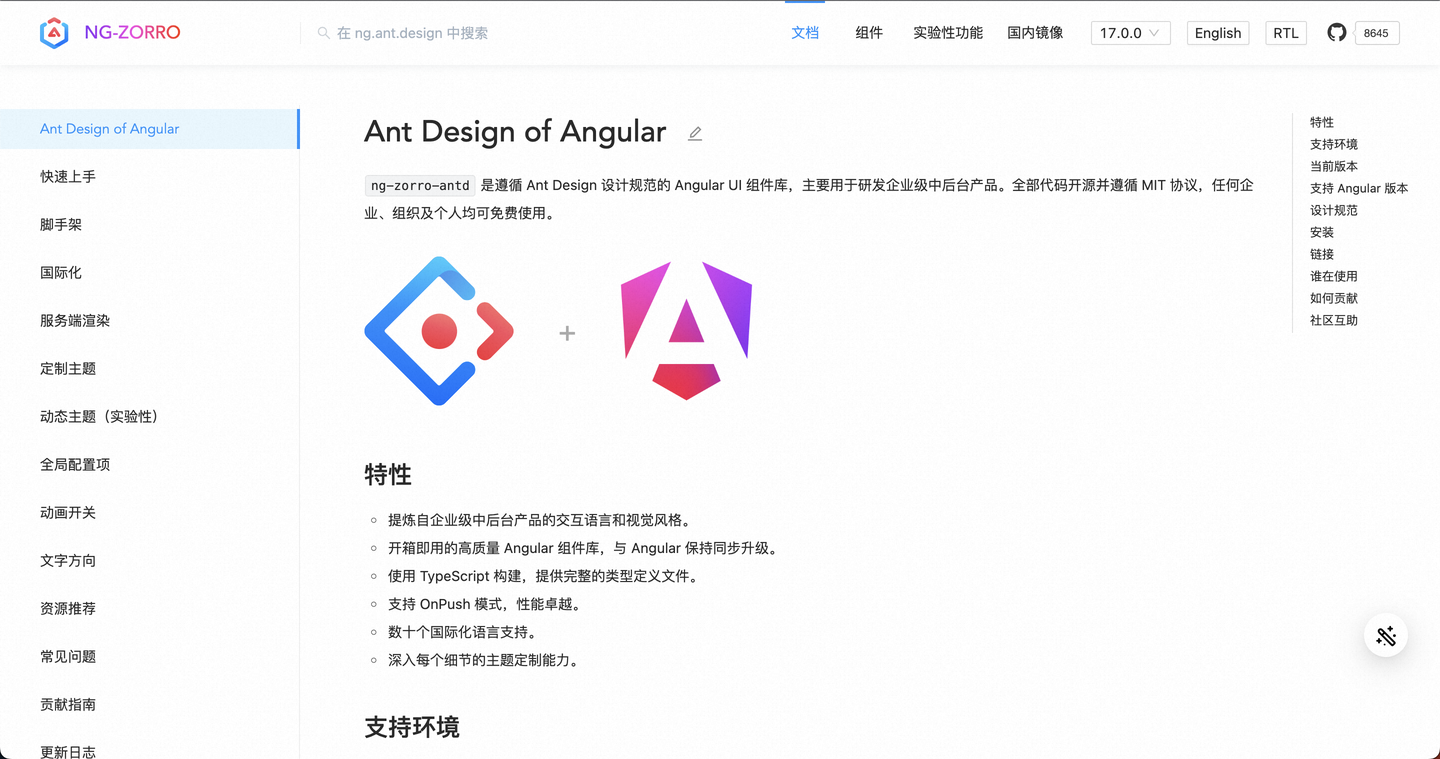Select the 定制主题 sidebar entry
The image size is (1440, 759).
tap(68, 368)
